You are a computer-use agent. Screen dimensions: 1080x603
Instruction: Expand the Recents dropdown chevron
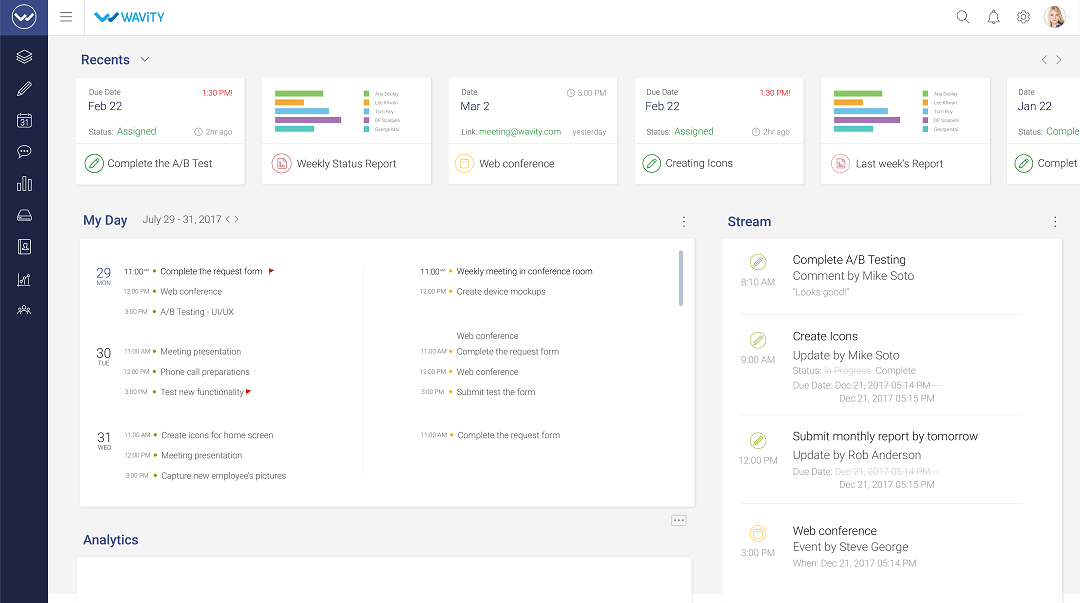tap(145, 59)
